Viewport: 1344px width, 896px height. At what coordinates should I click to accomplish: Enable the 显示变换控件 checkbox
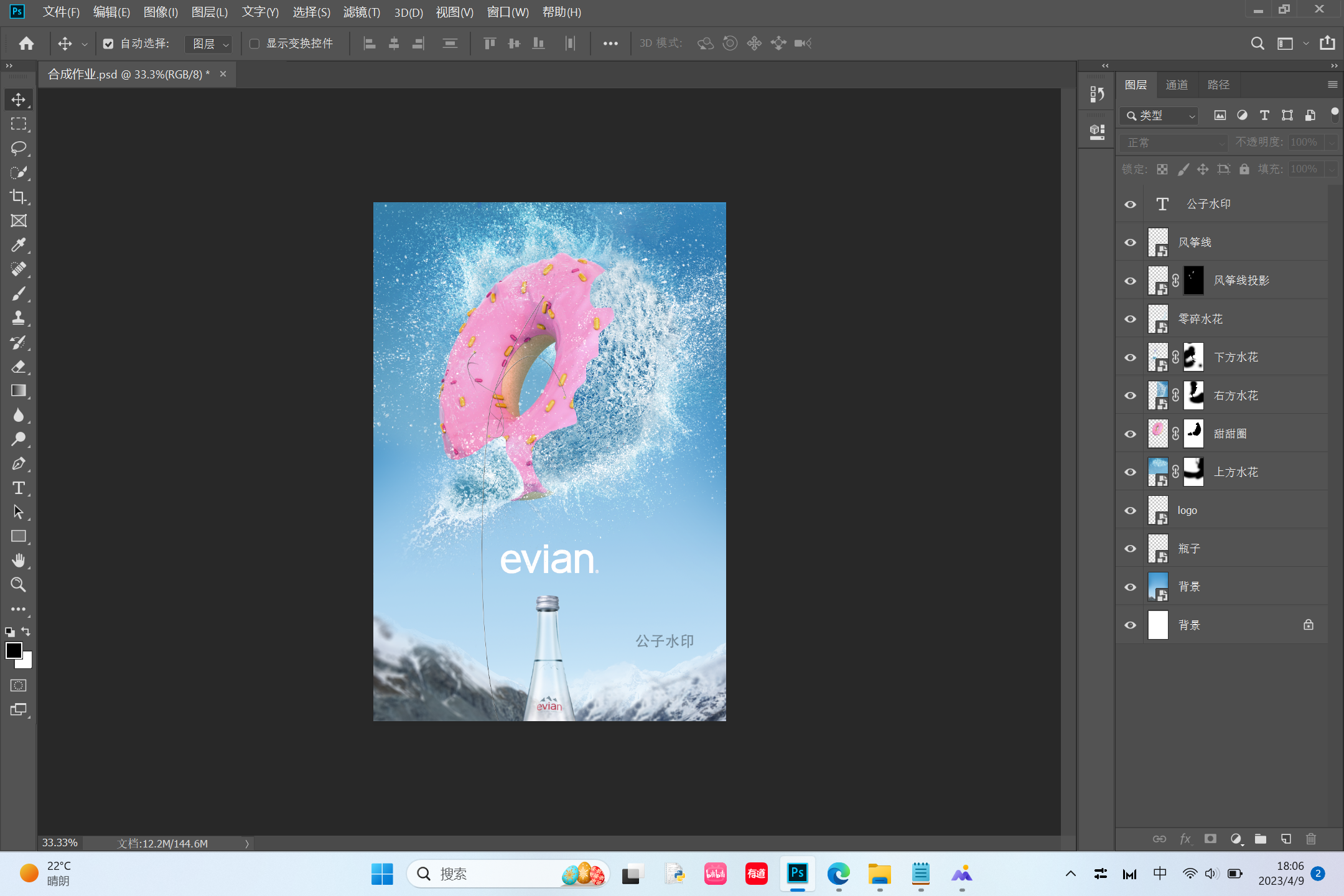pyautogui.click(x=254, y=44)
